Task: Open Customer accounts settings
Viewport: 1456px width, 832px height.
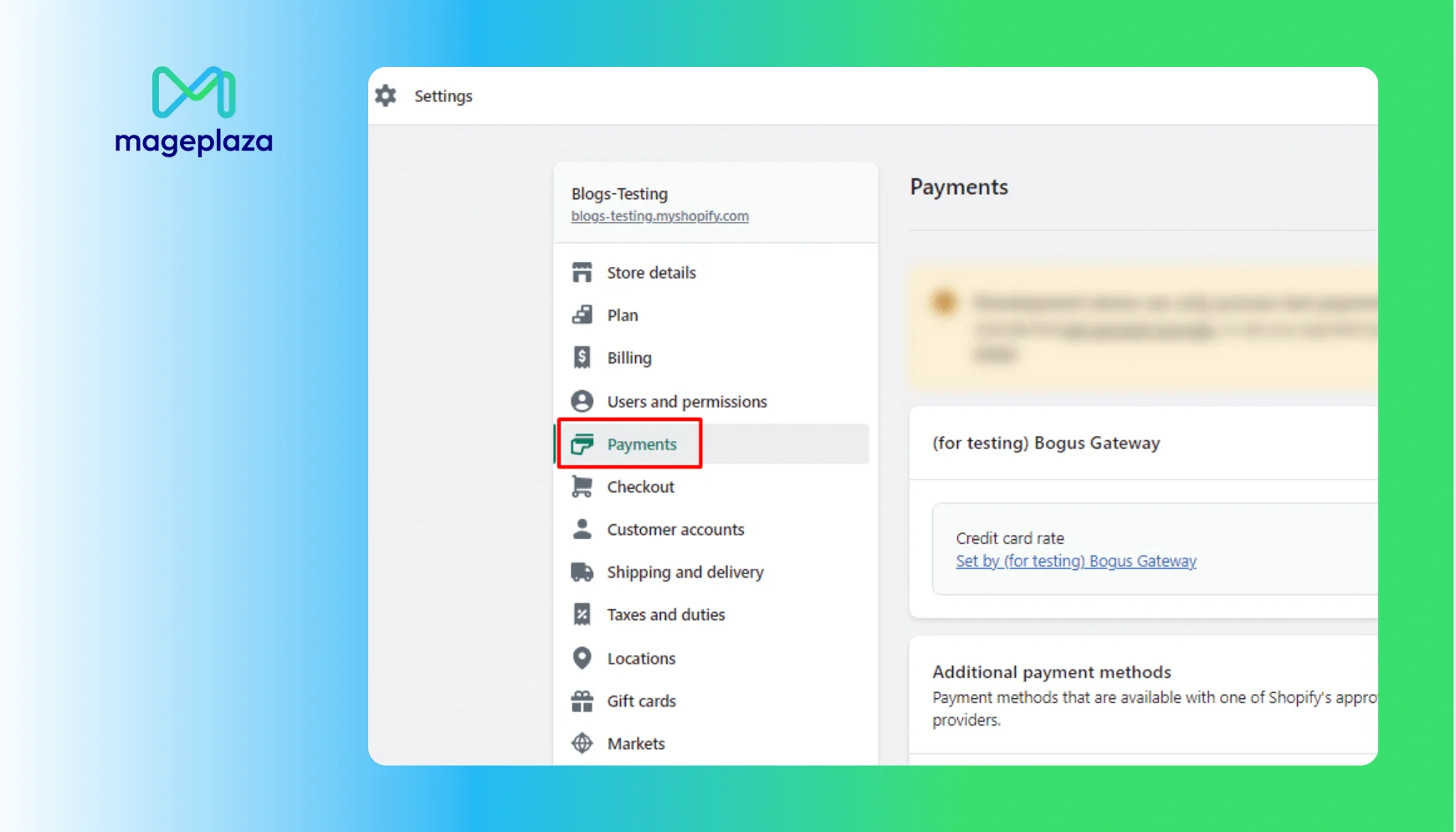Action: coord(712,529)
